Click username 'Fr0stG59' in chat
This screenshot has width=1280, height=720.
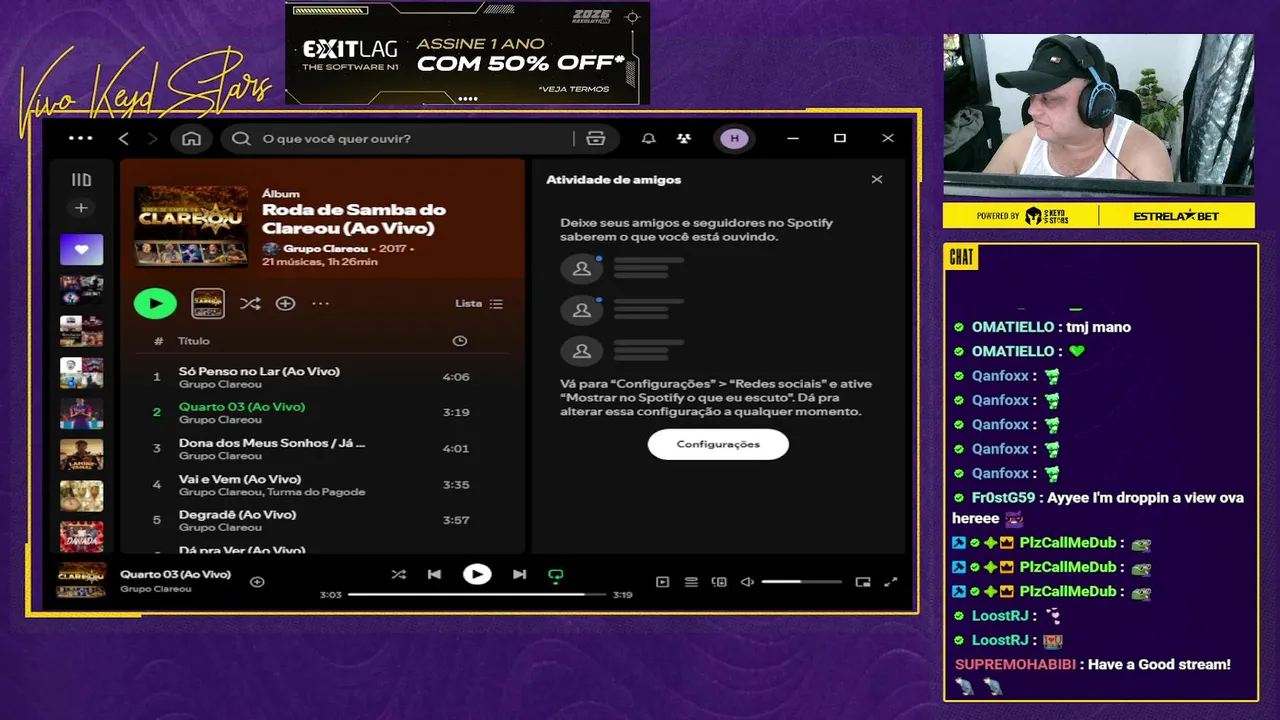point(1003,497)
